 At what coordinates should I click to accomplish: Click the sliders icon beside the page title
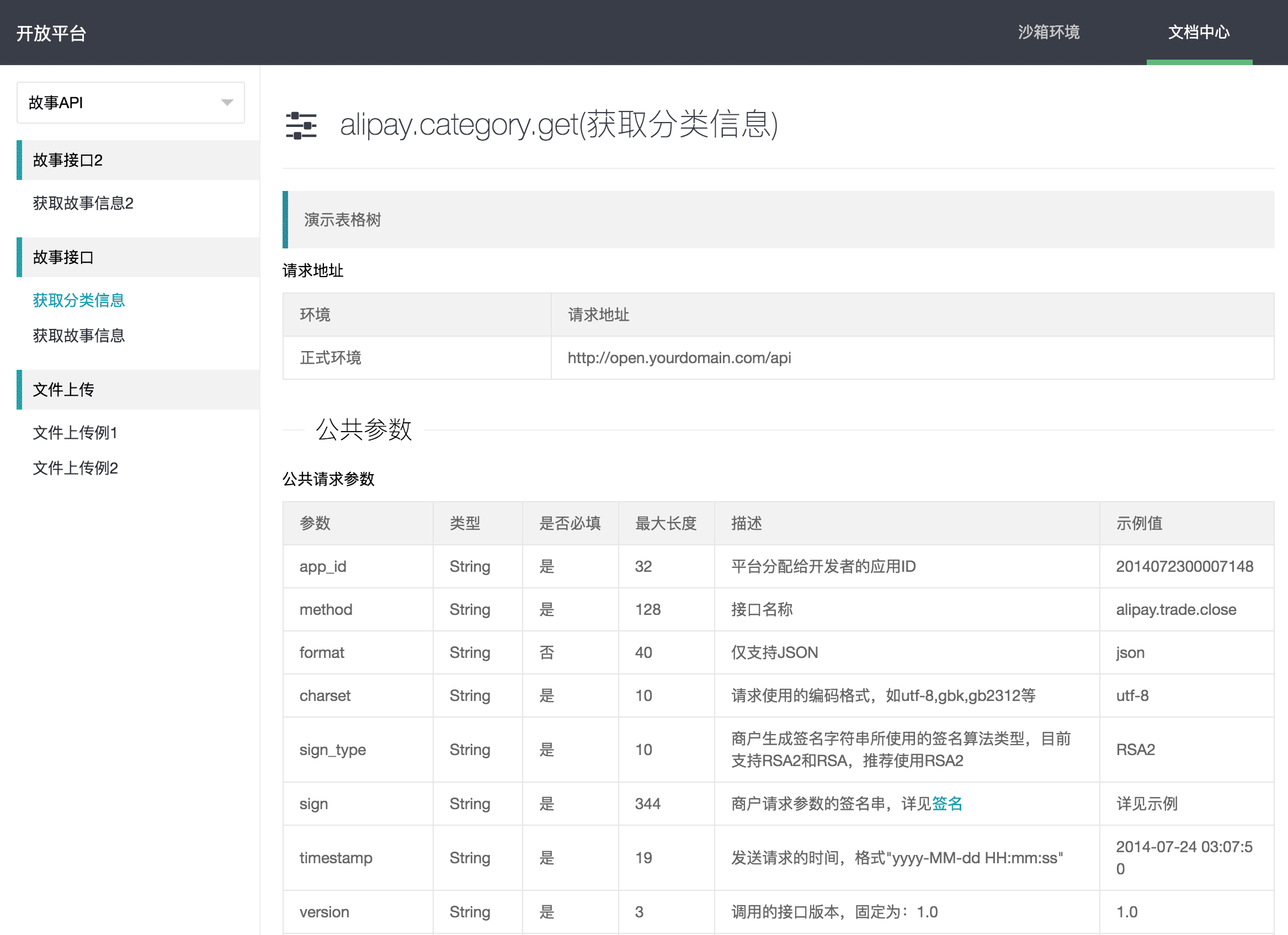coord(301,125)
